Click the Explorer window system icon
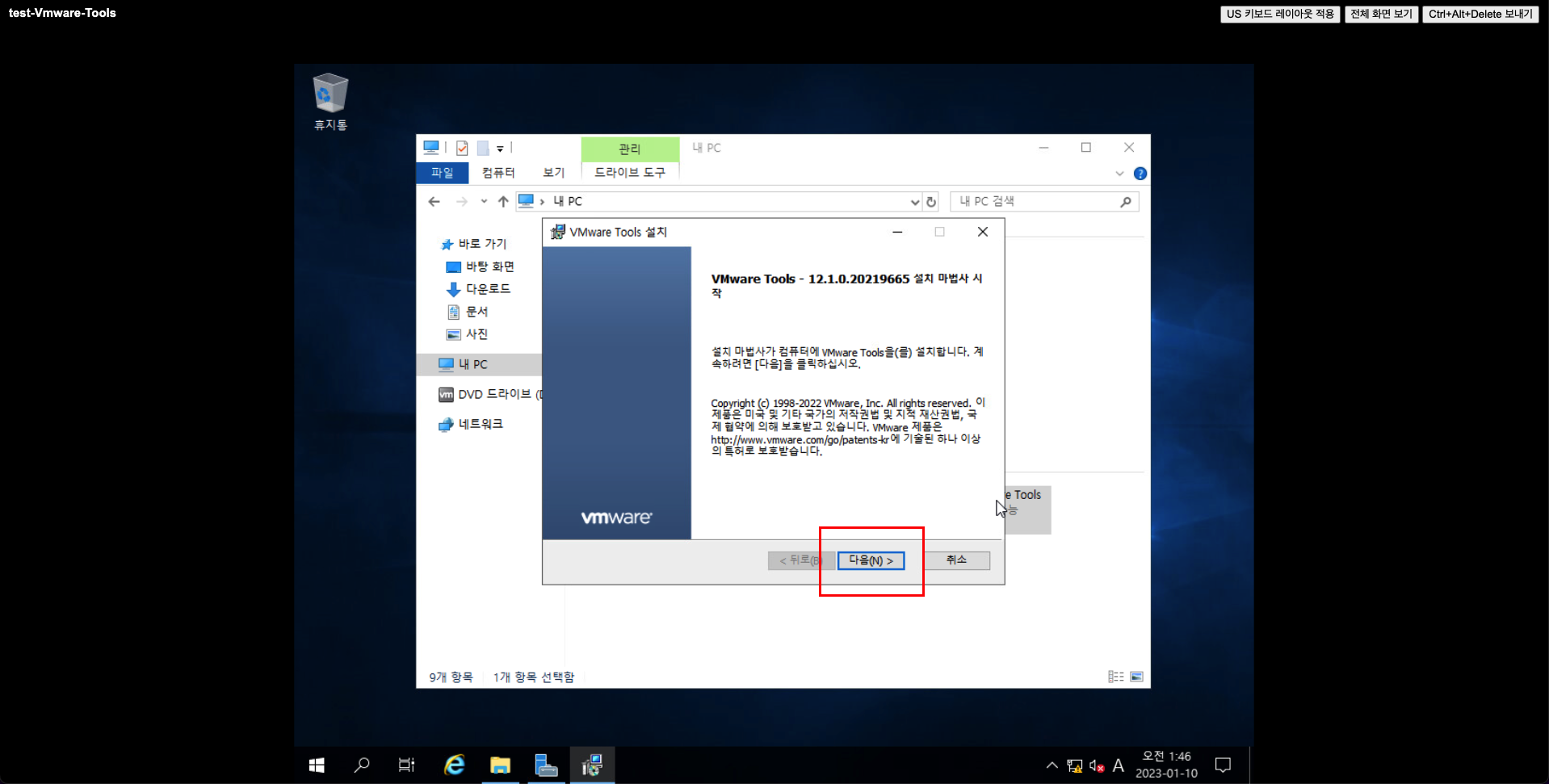Image resolution: width=1549 pixels, height=784 pixels. pyautogui.click(x=431, y=148)
